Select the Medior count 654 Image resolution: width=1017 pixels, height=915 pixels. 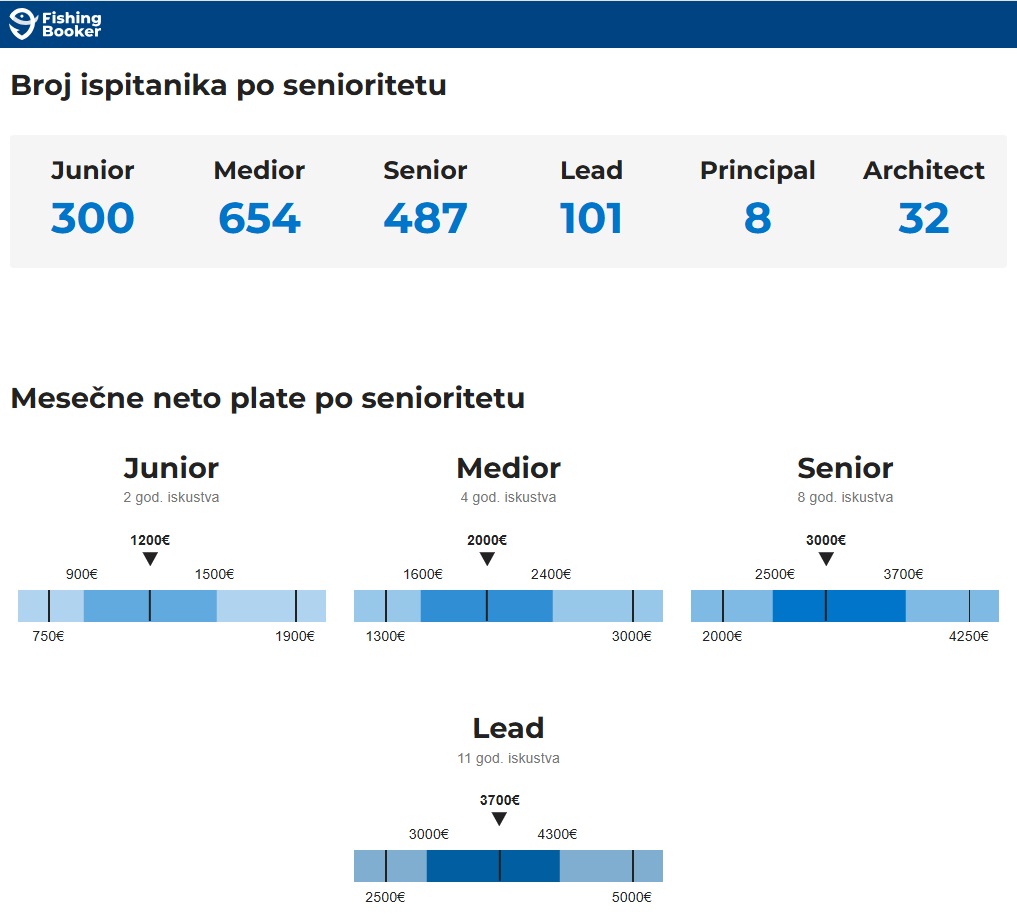click(259, 219)
